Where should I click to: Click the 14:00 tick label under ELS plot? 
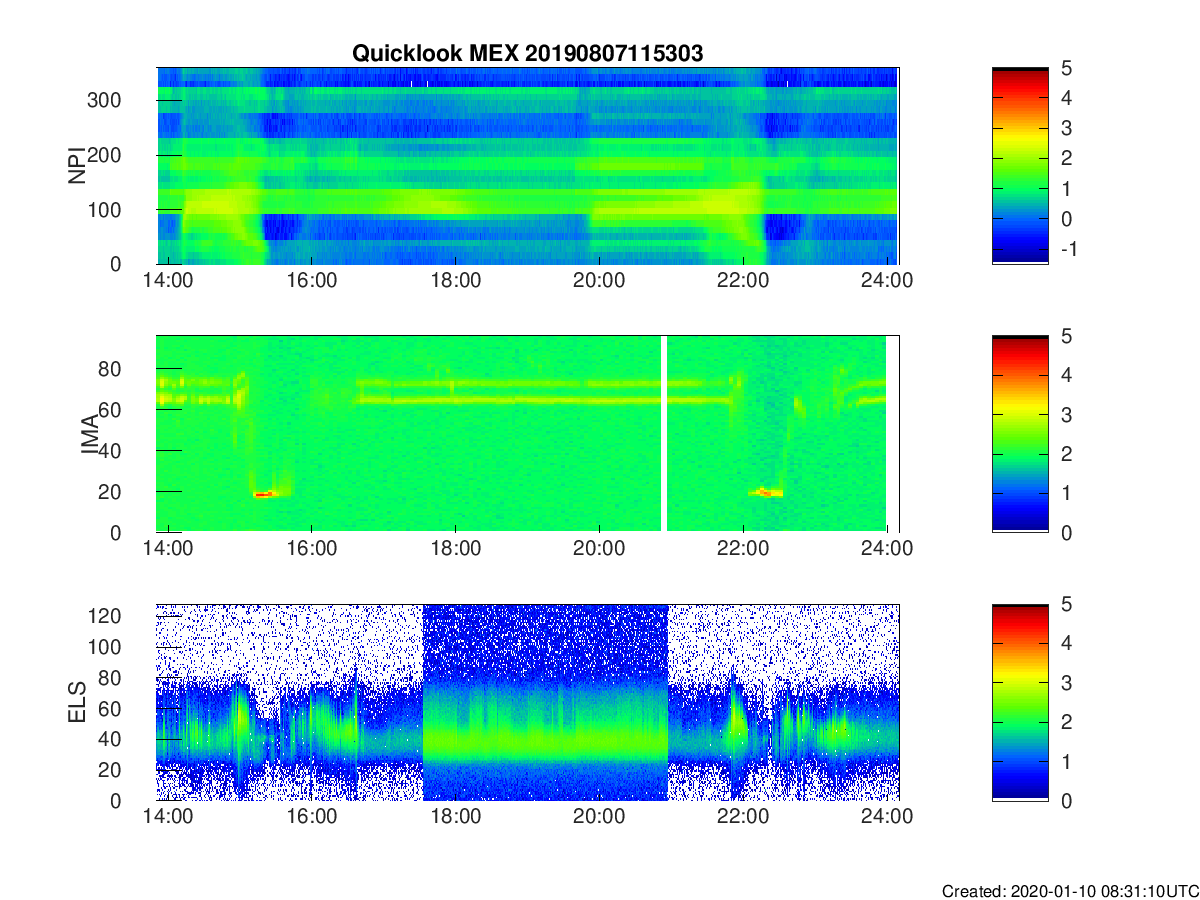pos(168,817)
